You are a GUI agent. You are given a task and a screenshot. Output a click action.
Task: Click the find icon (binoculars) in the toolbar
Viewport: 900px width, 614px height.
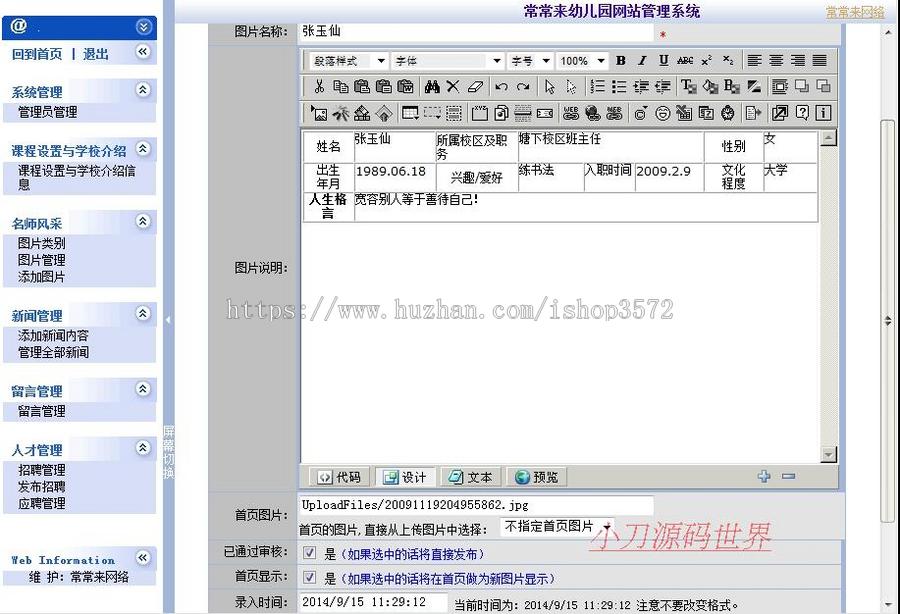point(432,86)
